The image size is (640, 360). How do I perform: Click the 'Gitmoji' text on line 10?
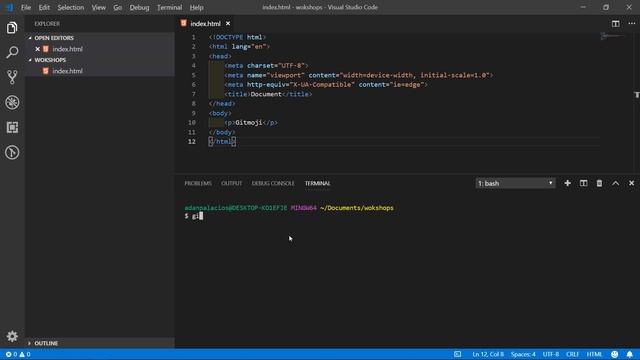coord(249,122)
